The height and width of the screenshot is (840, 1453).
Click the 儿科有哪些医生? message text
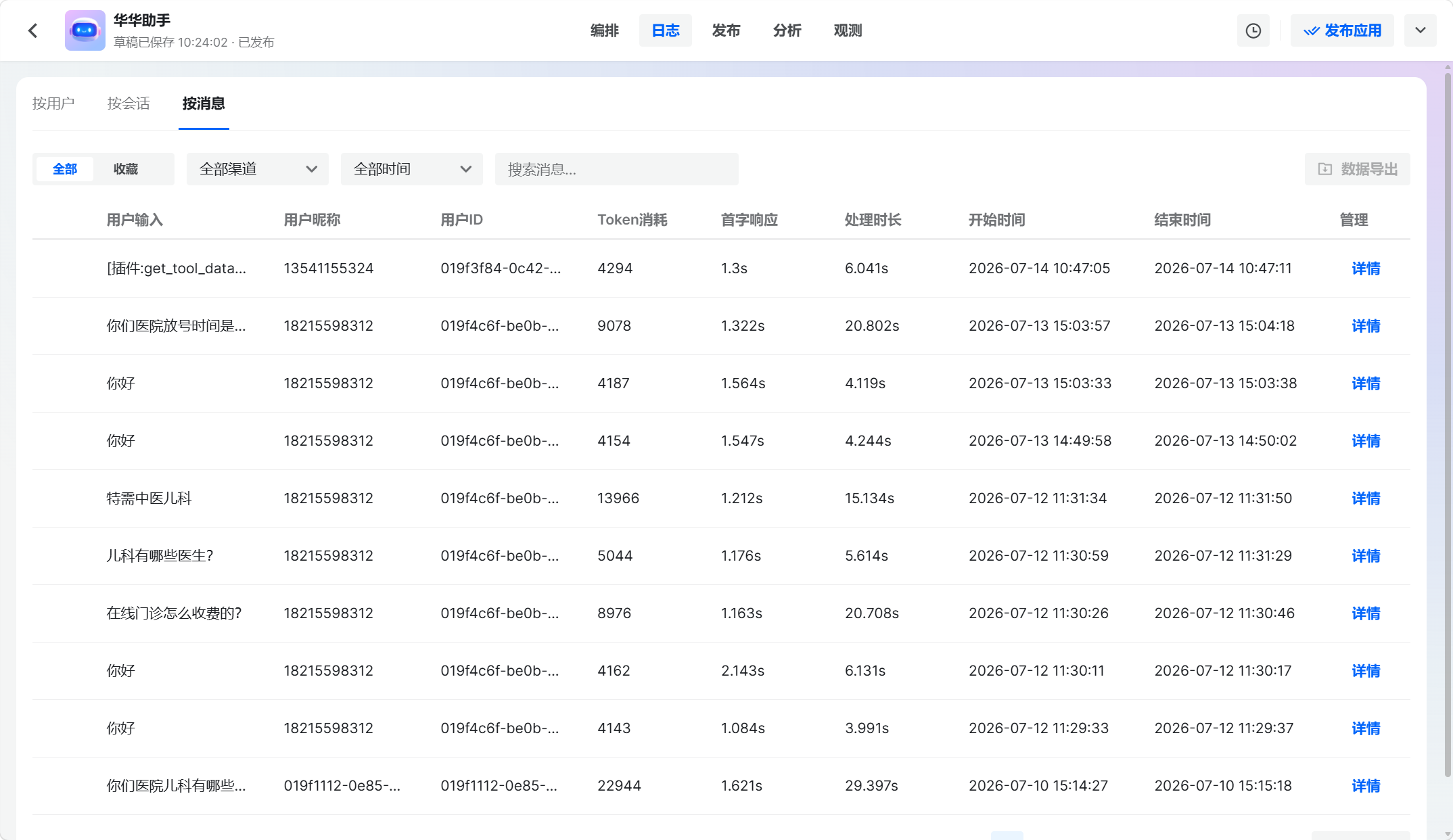[x=160, y=556]
